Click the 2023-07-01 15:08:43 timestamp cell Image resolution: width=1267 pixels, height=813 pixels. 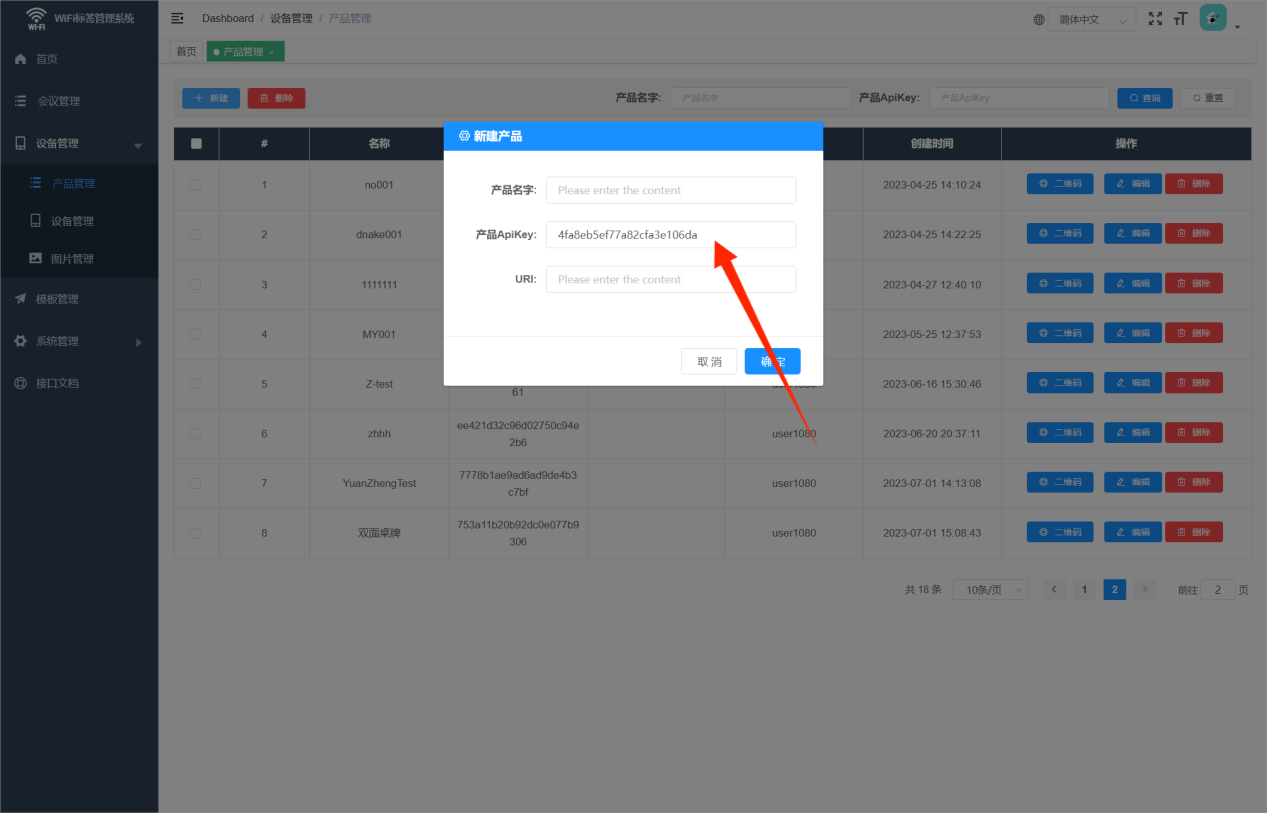click(932, 533)
